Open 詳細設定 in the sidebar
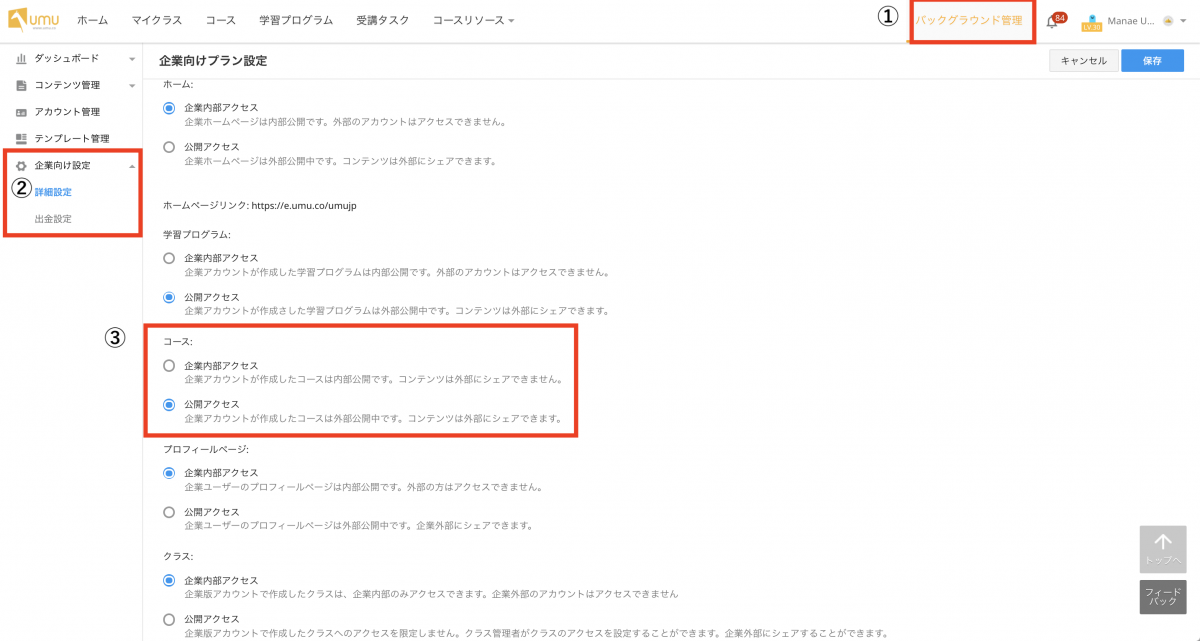Viewport: 1200px width, 641px height. [53, 192]
